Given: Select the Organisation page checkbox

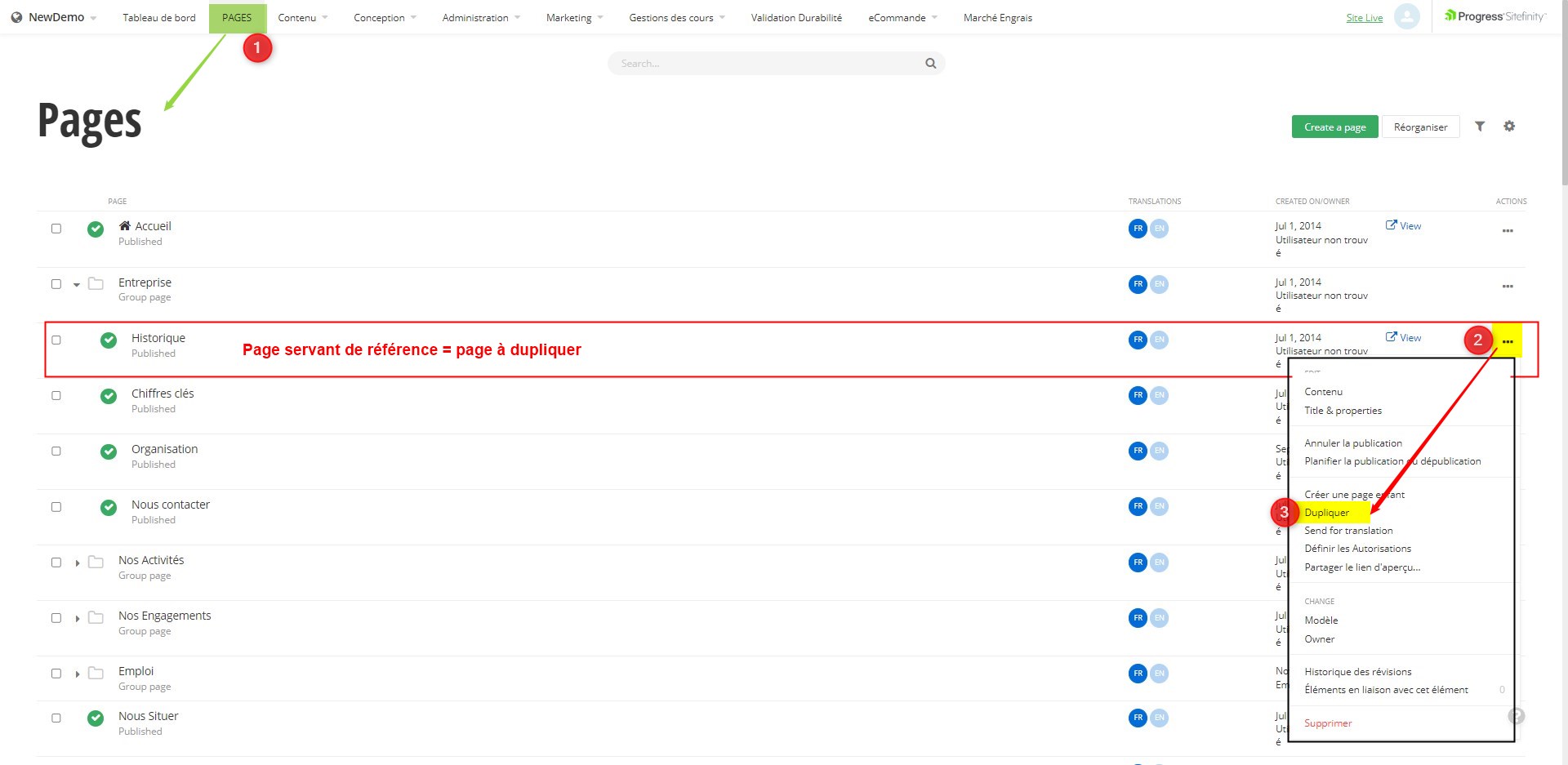Looking at the screenshot, I should [56, 451].
